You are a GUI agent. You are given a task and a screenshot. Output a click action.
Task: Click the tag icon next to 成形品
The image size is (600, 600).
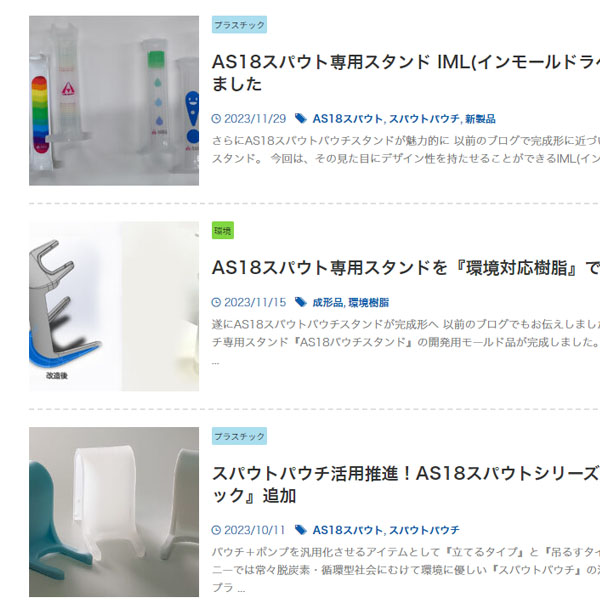click(301, 302)
